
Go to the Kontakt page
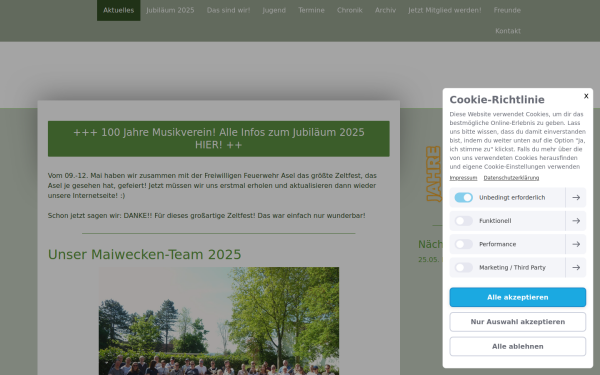(508, 31)
